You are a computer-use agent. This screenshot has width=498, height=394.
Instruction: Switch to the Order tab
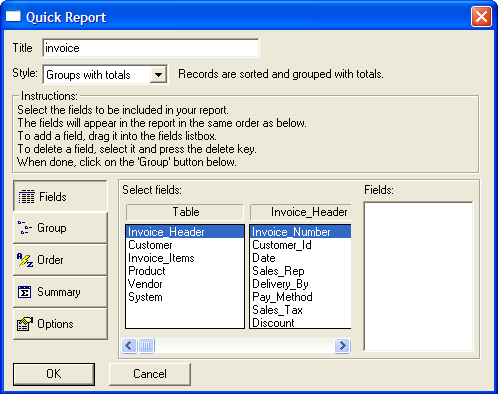(60, 260)
